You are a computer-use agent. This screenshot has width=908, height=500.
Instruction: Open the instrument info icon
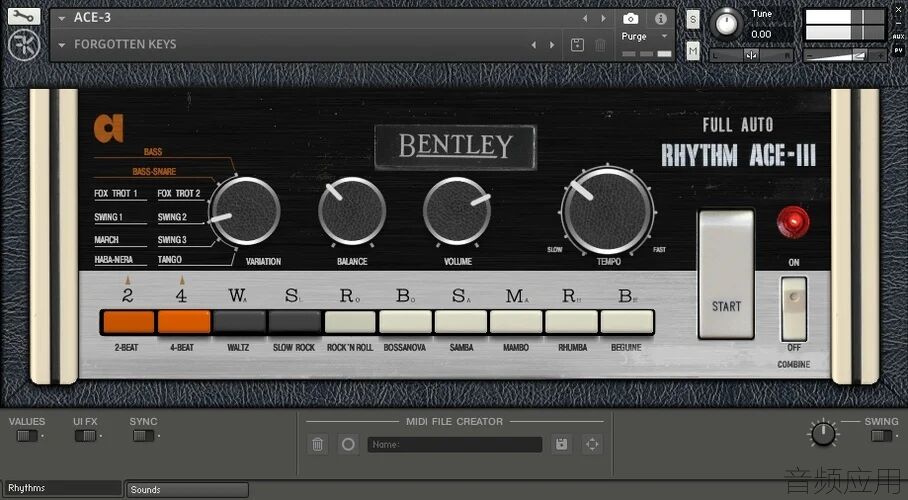[661, 19]
